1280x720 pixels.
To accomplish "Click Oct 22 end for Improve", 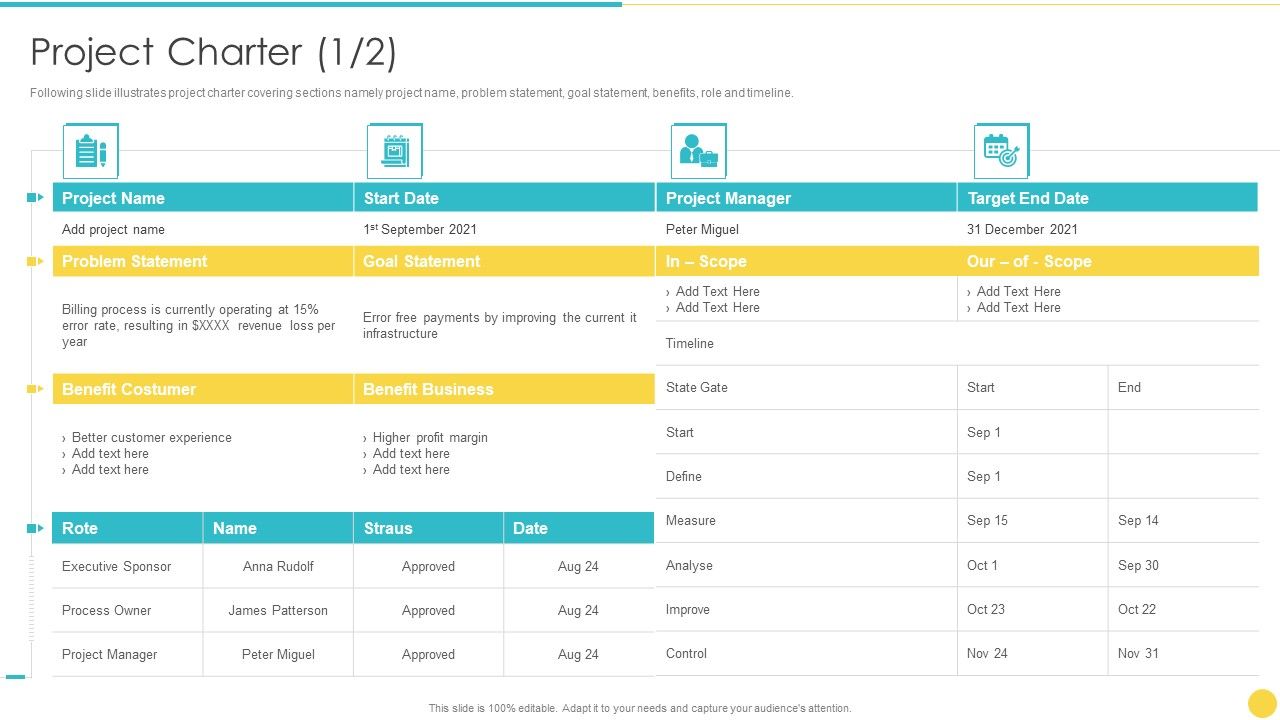I will pyautogui.click(x=1137, y=609).
